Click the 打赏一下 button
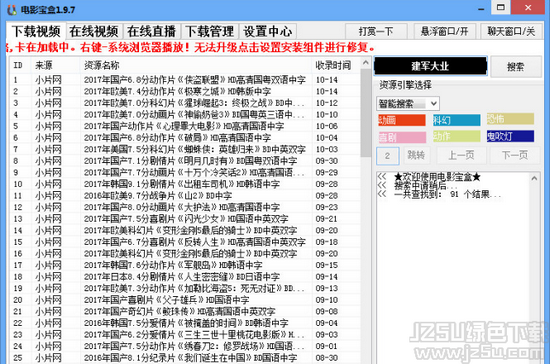550x364 pixels. click(376, 32)
